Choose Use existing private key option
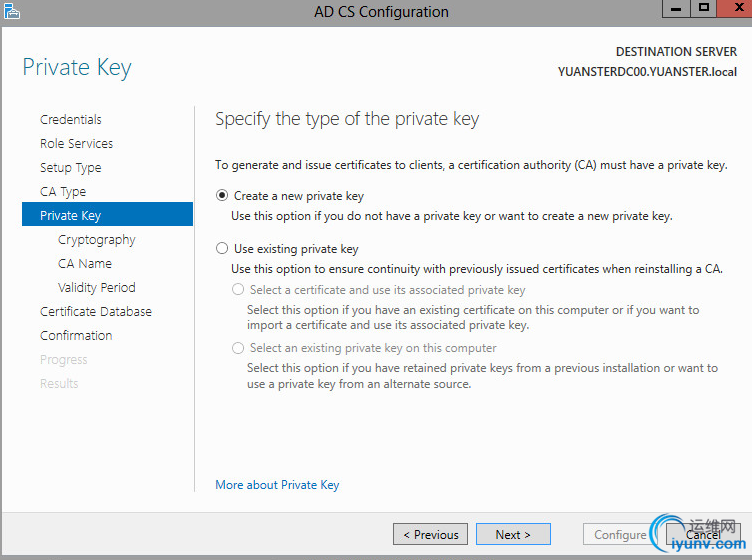Image resolution: width=752 pixels, height=560 pixels. tap(222, 249)
